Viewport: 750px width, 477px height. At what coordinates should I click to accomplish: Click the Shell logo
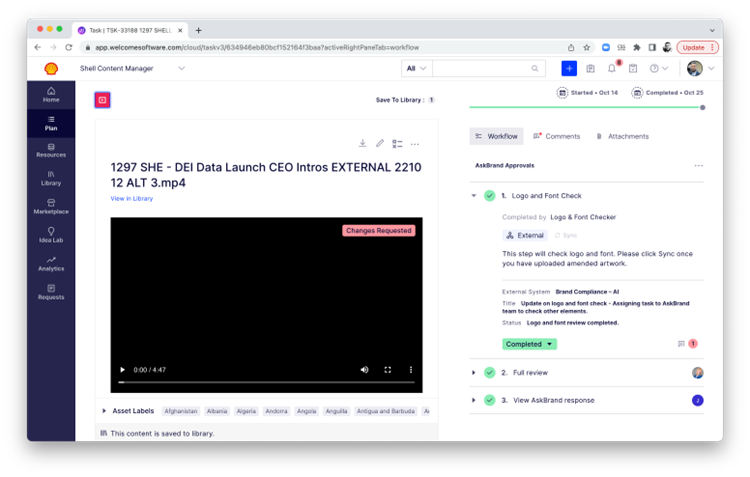(x=51, y=68)
